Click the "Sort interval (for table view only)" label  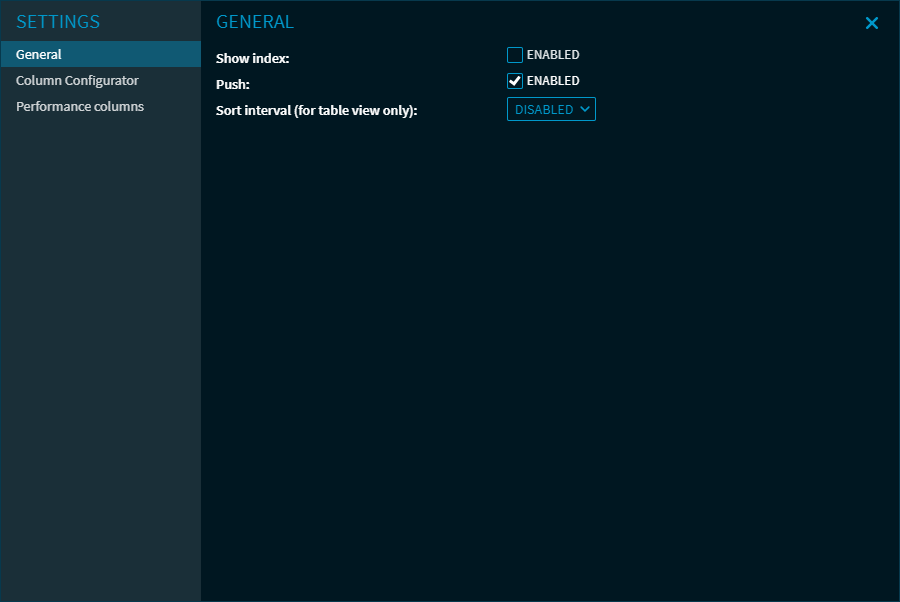[316, 111]
